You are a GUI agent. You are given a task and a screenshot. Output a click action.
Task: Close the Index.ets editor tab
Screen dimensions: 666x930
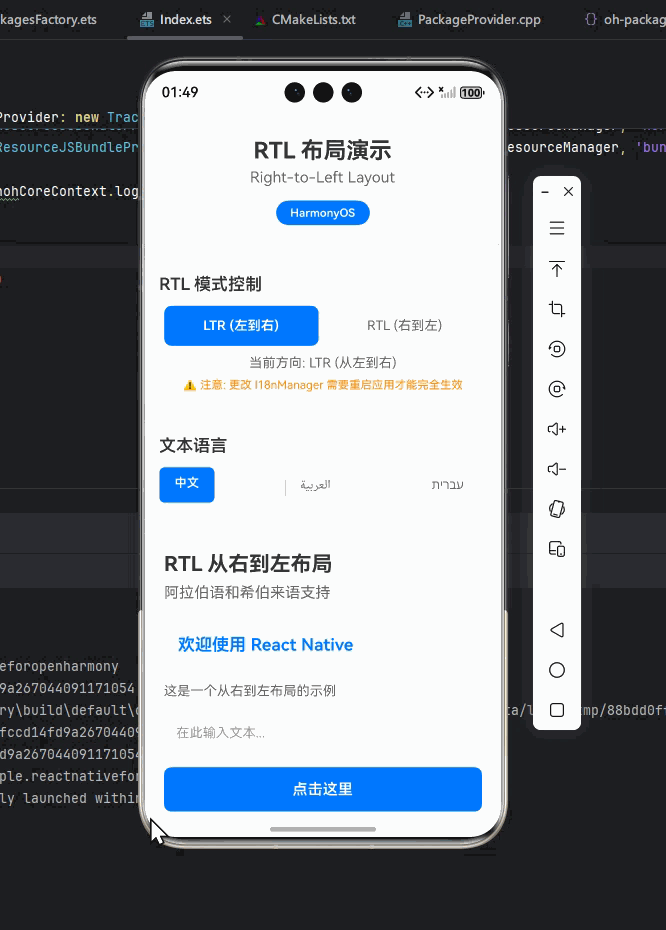pos(227,20)
